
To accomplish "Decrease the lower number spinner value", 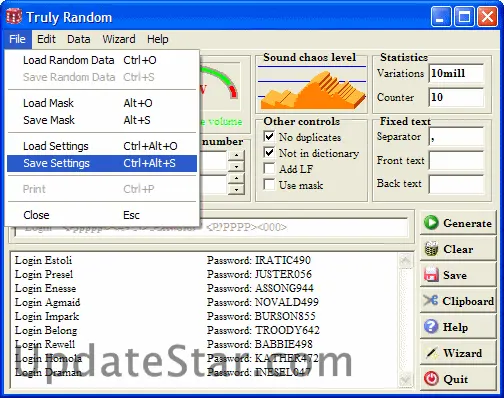I will (x=236, y=189).
